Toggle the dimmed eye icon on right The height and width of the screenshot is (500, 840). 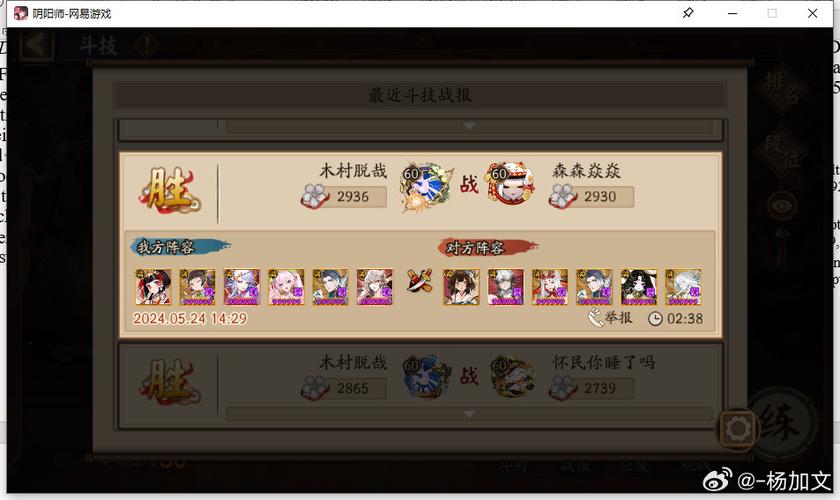point(782,206)
